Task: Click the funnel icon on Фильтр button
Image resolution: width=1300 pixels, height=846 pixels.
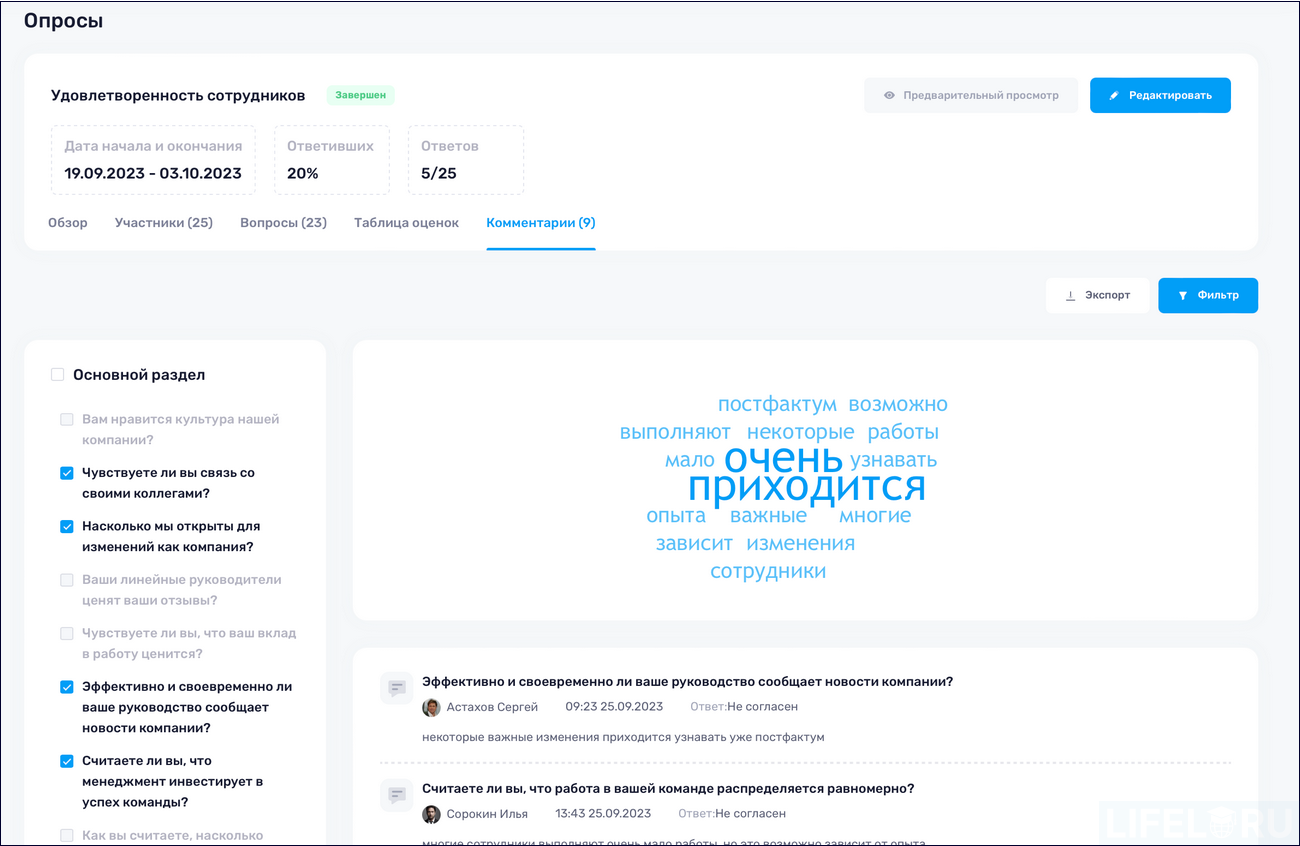Action: coord(1184,295)
